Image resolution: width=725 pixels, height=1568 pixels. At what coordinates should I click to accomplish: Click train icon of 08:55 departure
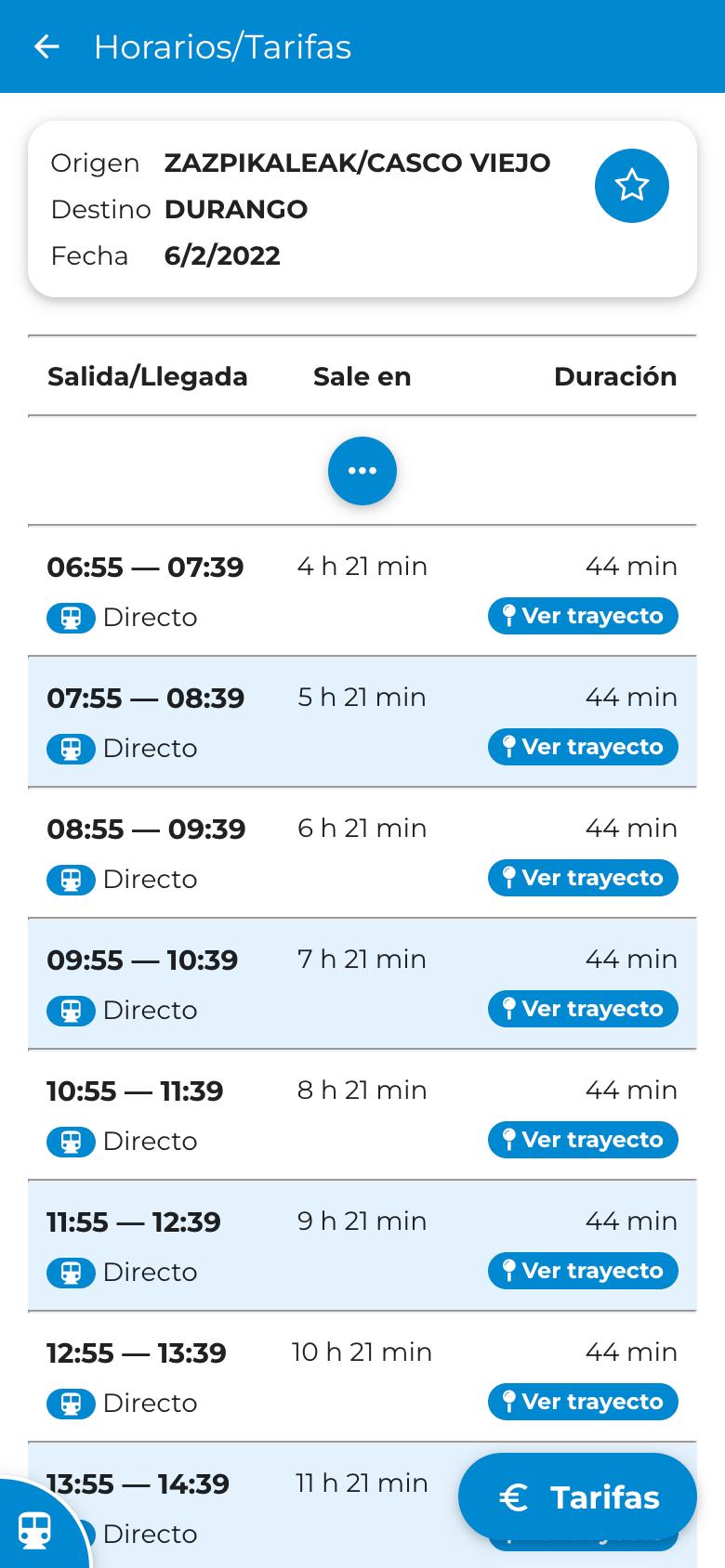(71, 880)
